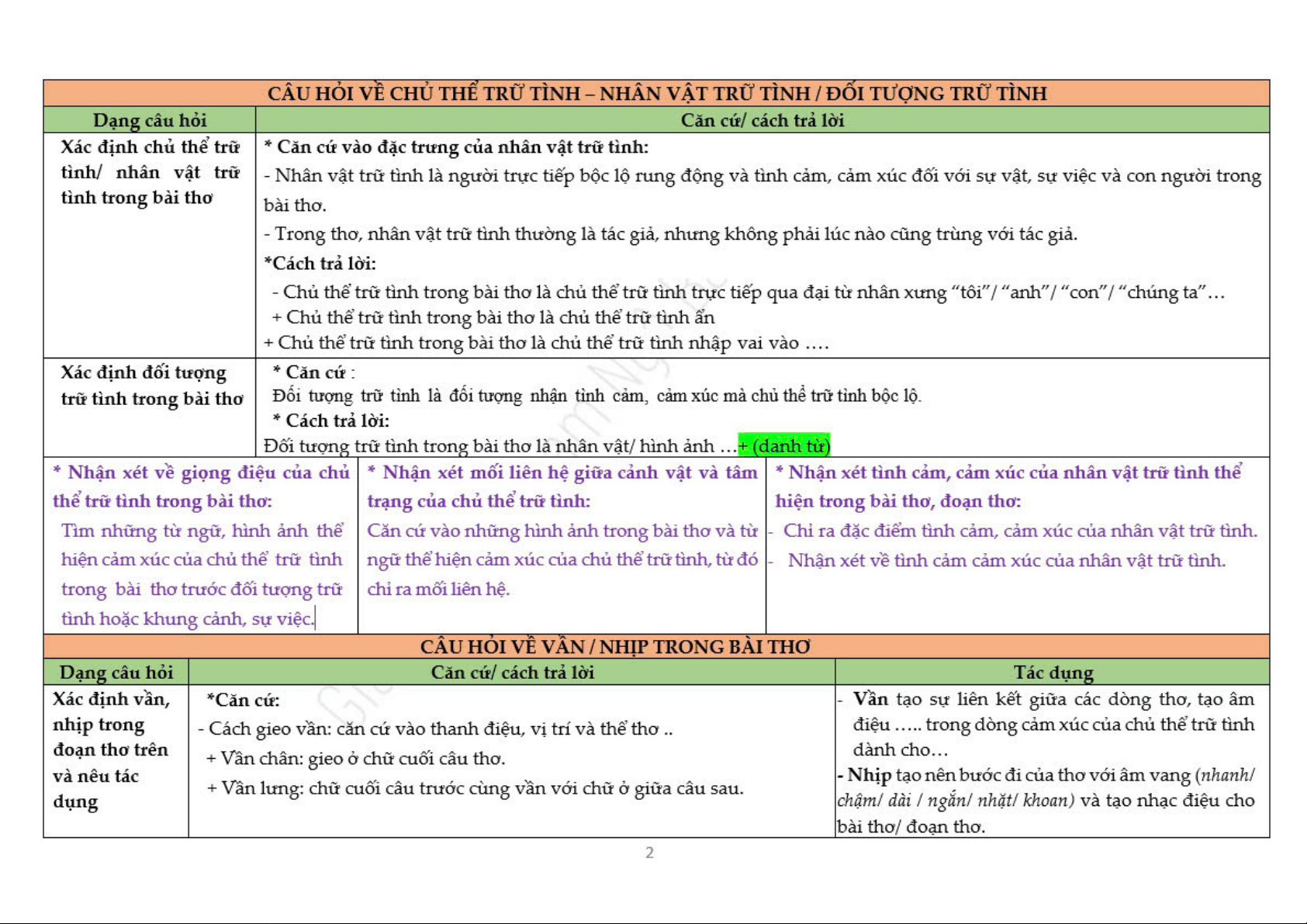Screen dimensions: 1307x924
Task: Click the first green 'Dạng câu hỏi' header
Action: (150, 120)
